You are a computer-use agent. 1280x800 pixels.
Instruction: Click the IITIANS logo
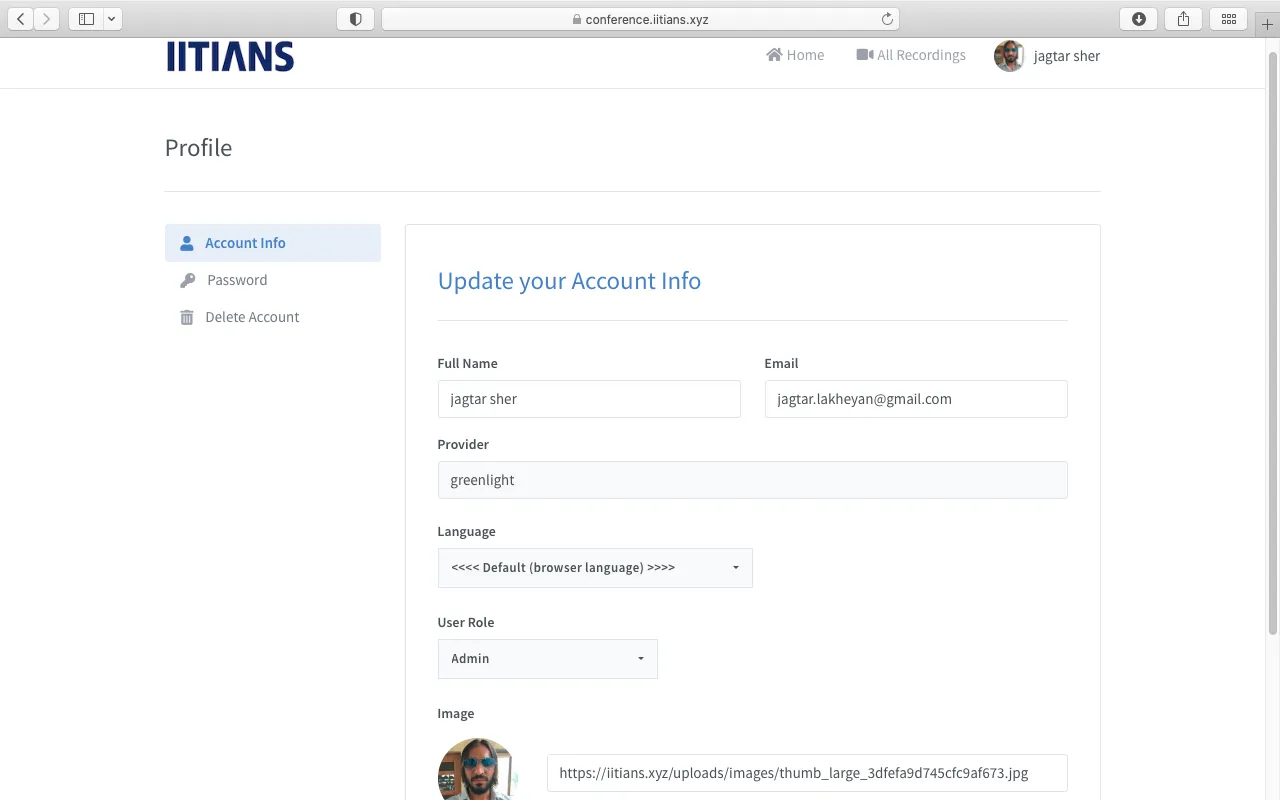(x=230, y=56)
